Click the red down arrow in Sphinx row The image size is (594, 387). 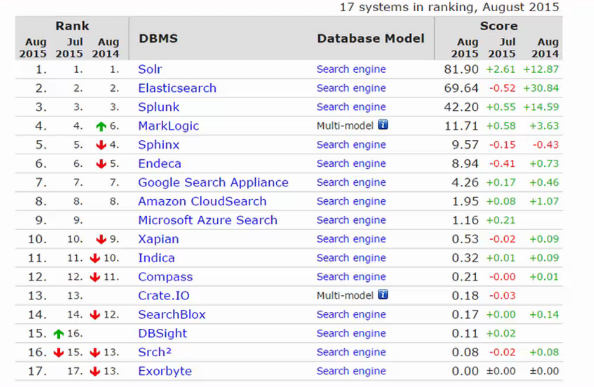[101, 145]
